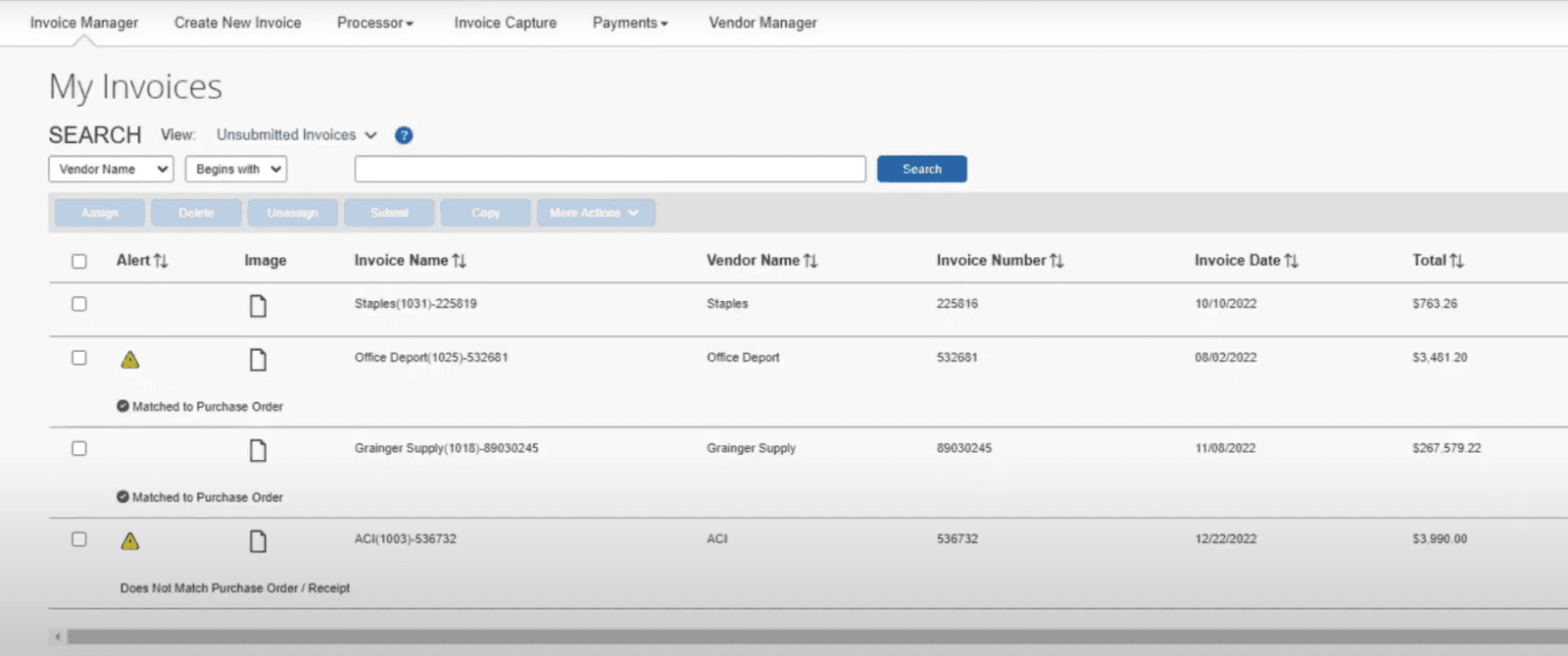
Task: Click the Copy button
Action: 486,213
